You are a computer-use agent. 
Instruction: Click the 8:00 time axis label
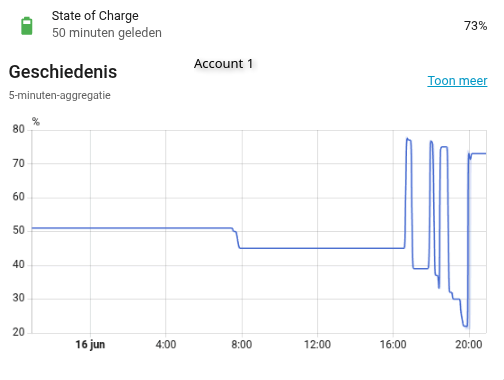pyautogui.click(x=242, y=344)
